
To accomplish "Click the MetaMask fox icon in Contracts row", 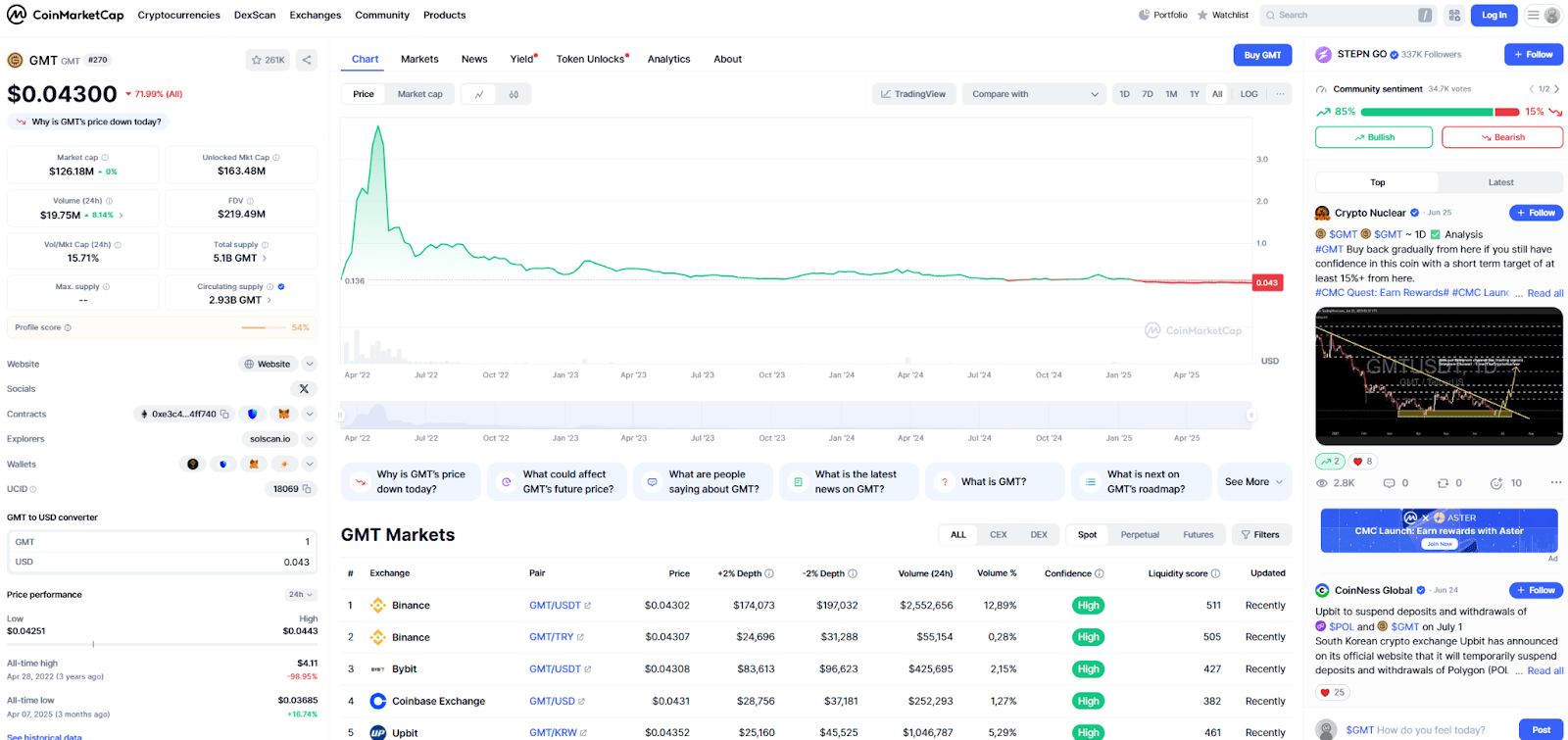I will pyautogui.click(x=284, y=414).
